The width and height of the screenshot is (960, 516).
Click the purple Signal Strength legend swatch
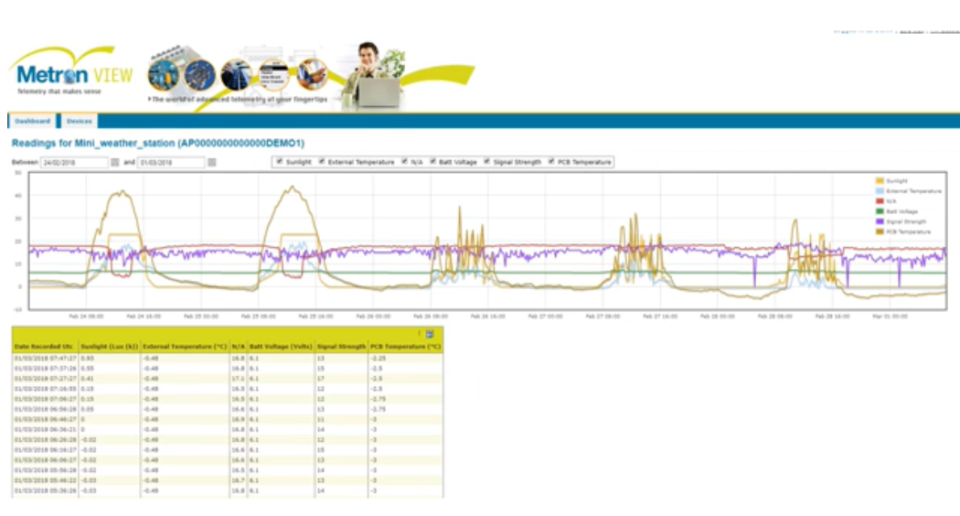click(x=880, y=222)
